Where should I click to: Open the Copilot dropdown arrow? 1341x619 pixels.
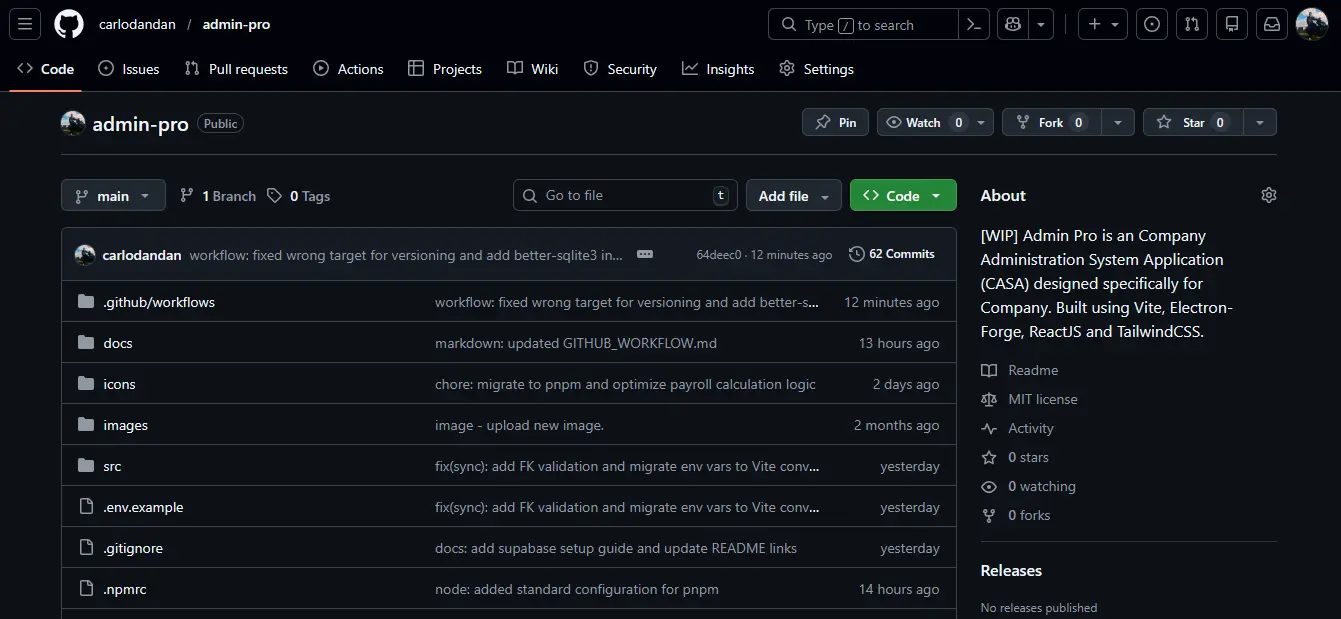click(1041, 25)
